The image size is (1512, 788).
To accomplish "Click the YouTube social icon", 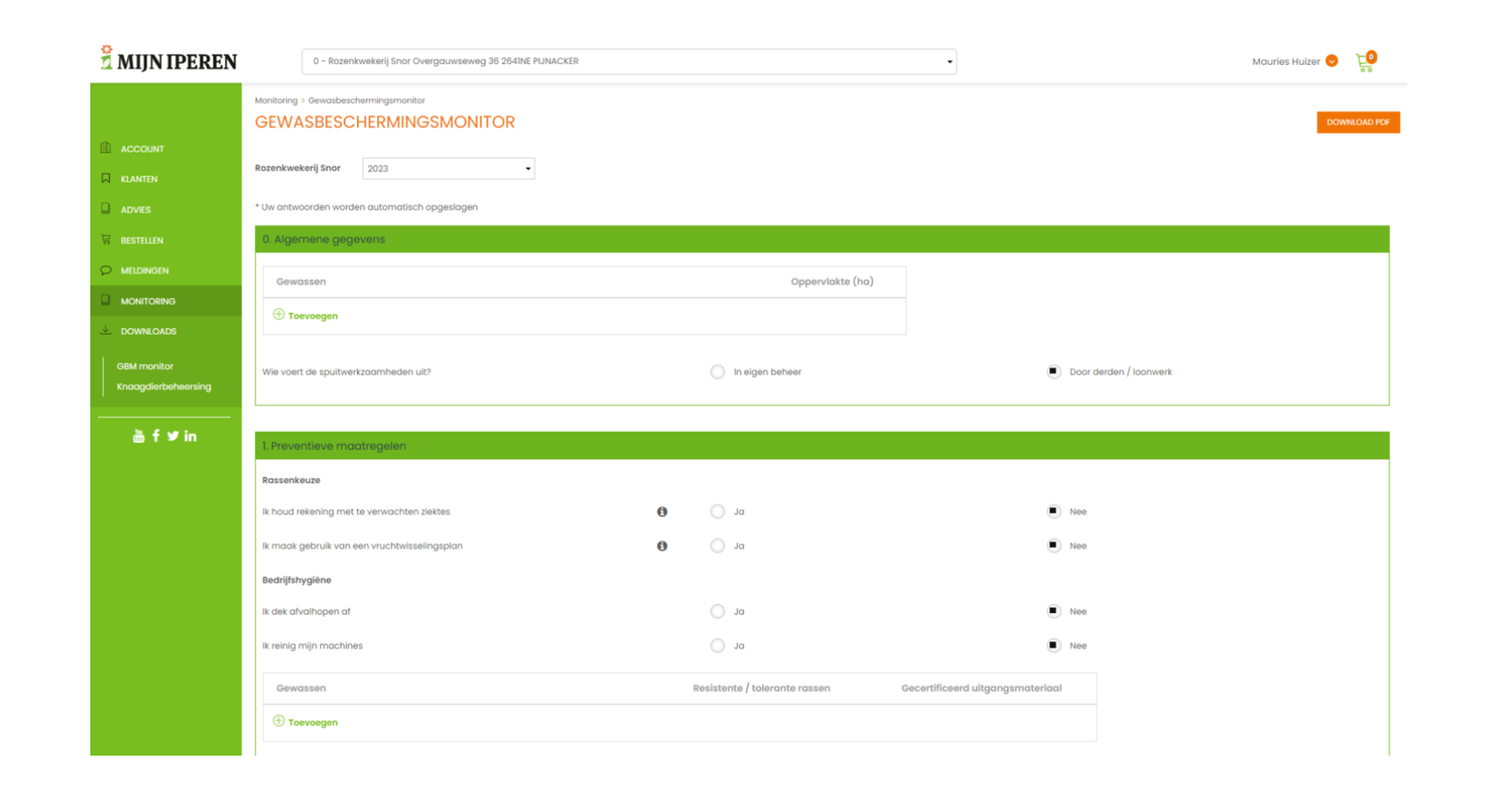I will coord(138,436).
